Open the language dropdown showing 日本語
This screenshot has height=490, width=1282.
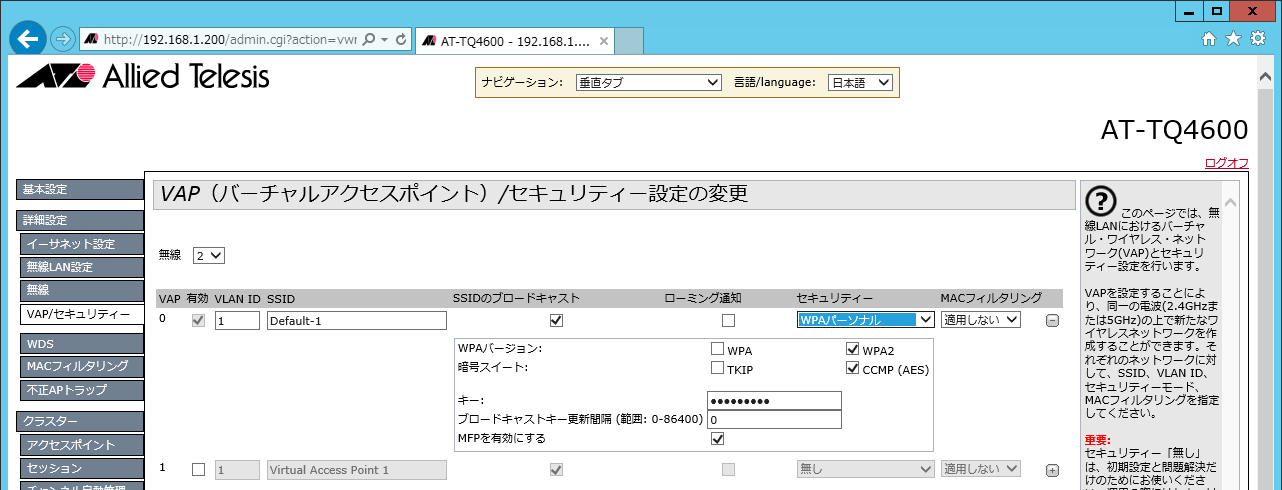pos(860,82)
